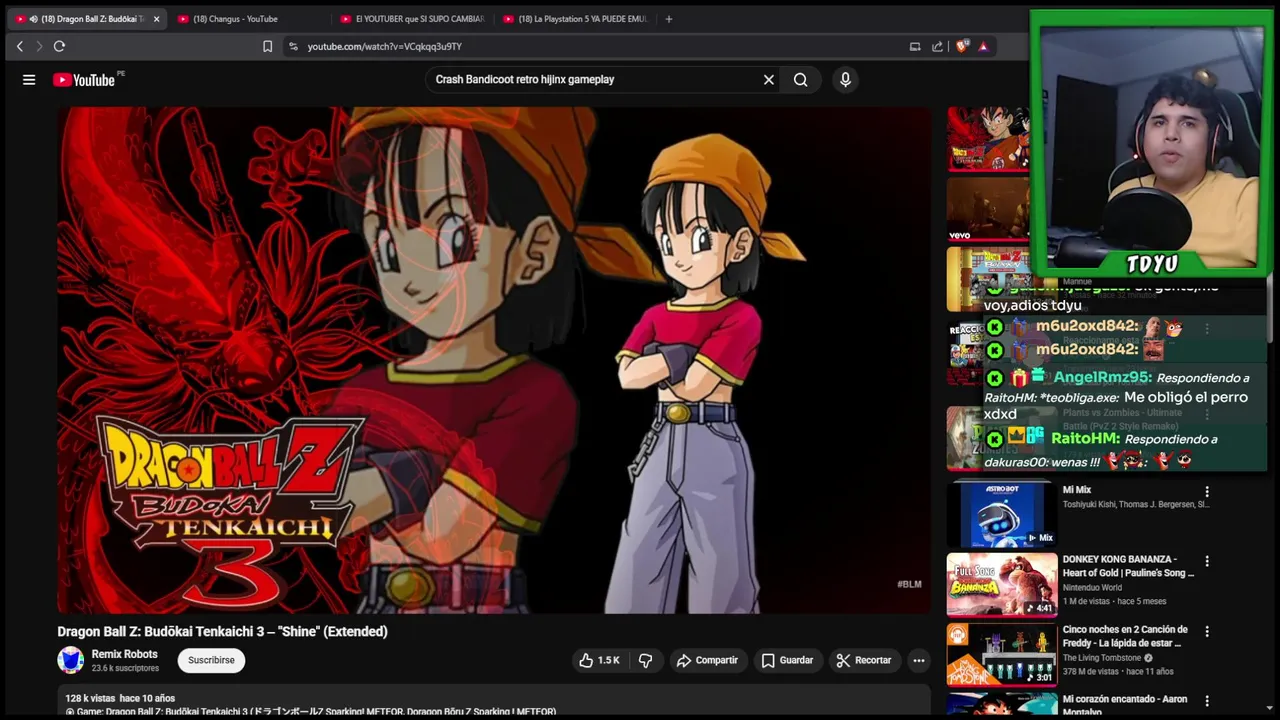Subscribe with Suscribirse button
Image resolution: width=1280 pixels, height=720 pixels.
[211, 660]
